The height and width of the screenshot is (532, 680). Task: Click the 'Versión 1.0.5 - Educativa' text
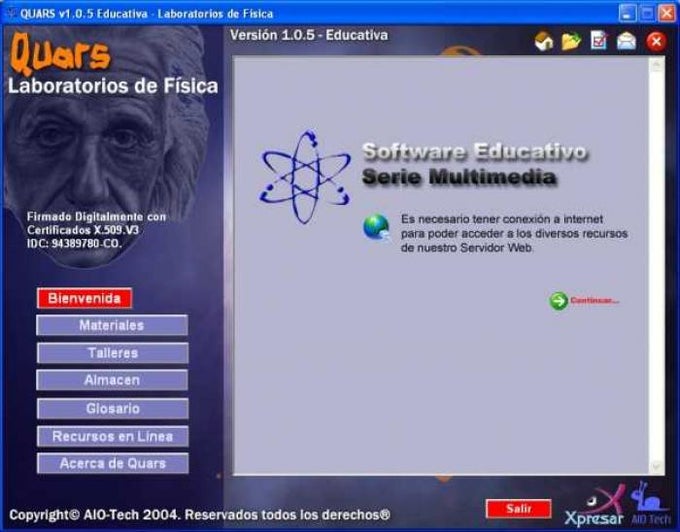309,35
